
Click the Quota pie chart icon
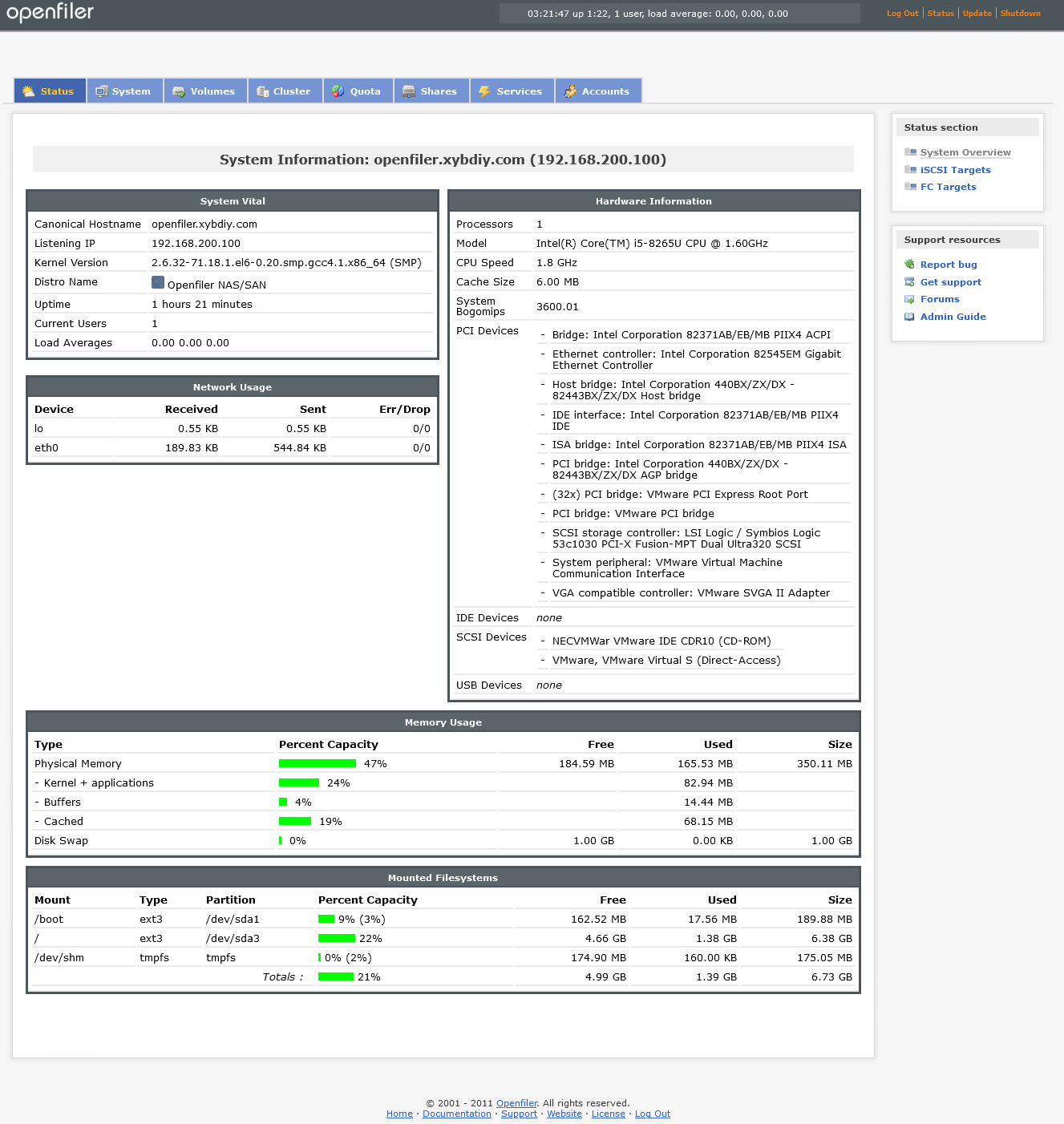pos(338,91)
